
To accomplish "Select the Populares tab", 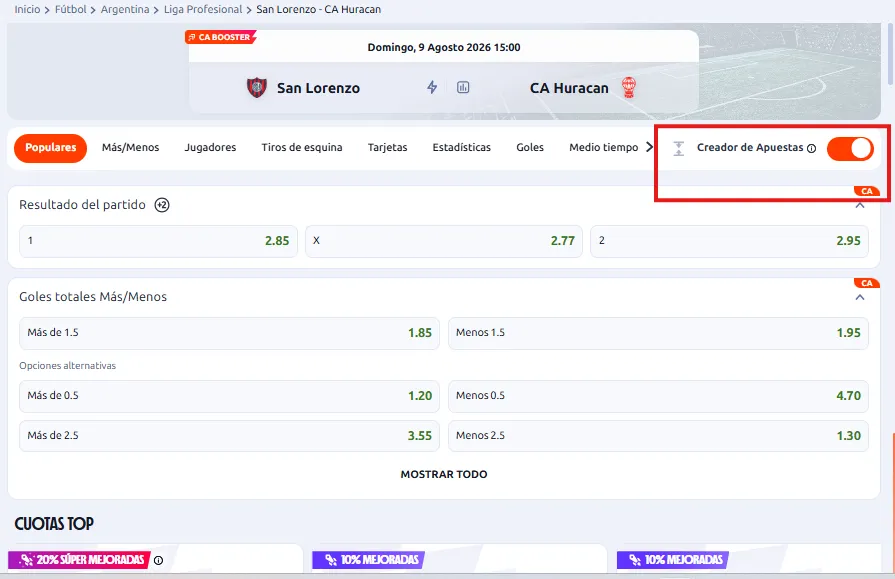I will [x=50, y=148].
